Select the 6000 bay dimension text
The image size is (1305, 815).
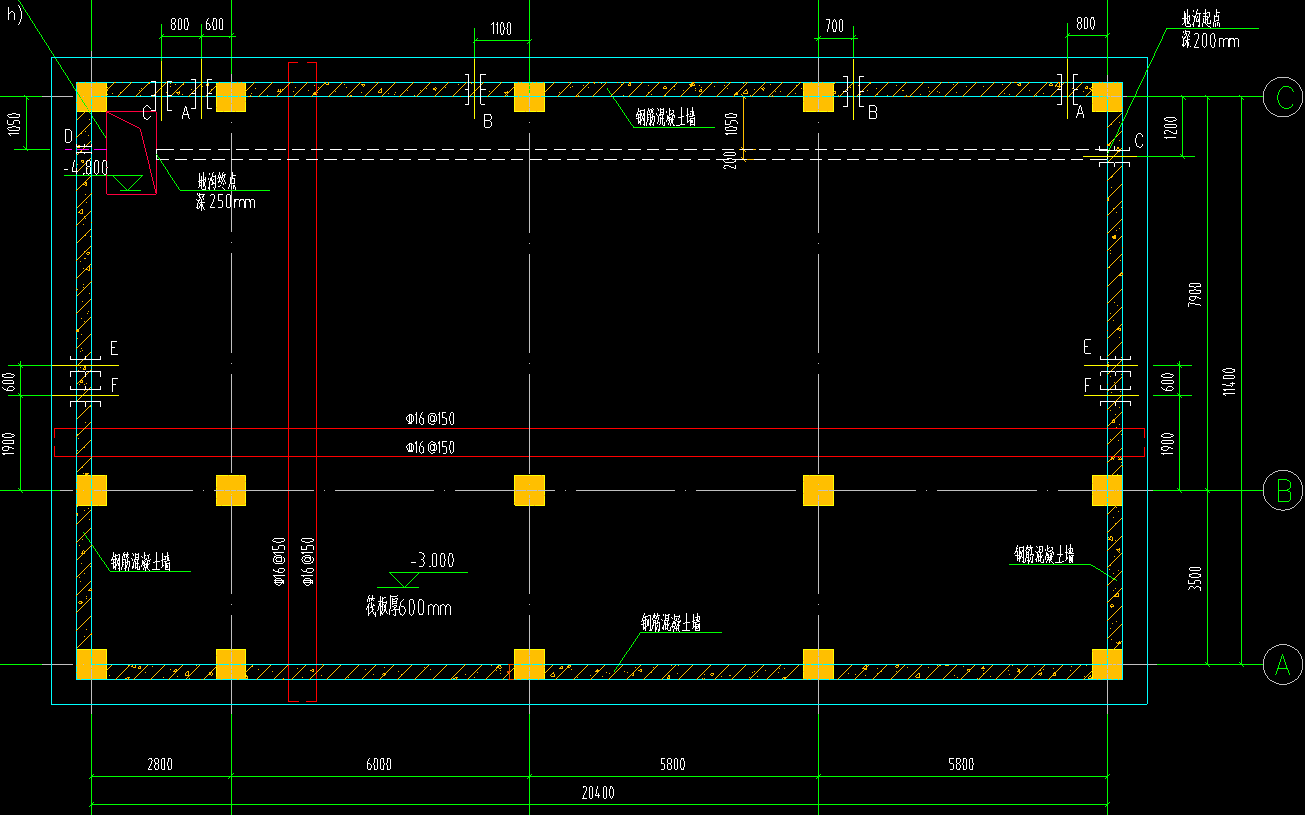tap(378, 765)
